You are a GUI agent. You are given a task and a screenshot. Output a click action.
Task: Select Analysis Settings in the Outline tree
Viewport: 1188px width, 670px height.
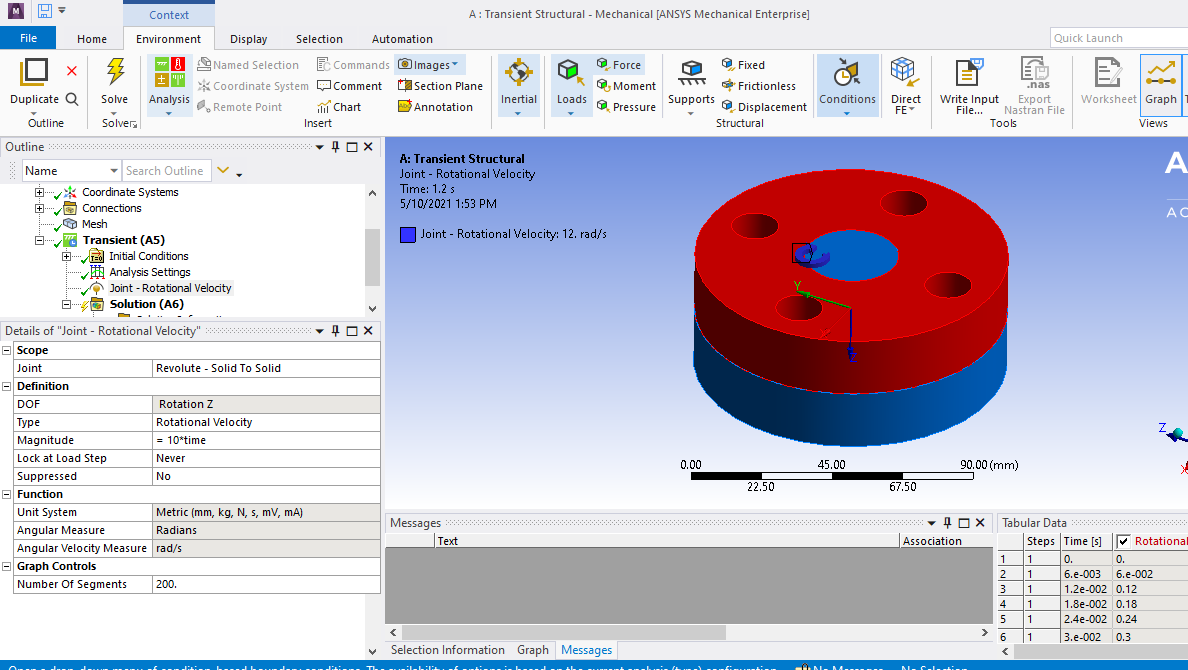(x=150, y=272)
